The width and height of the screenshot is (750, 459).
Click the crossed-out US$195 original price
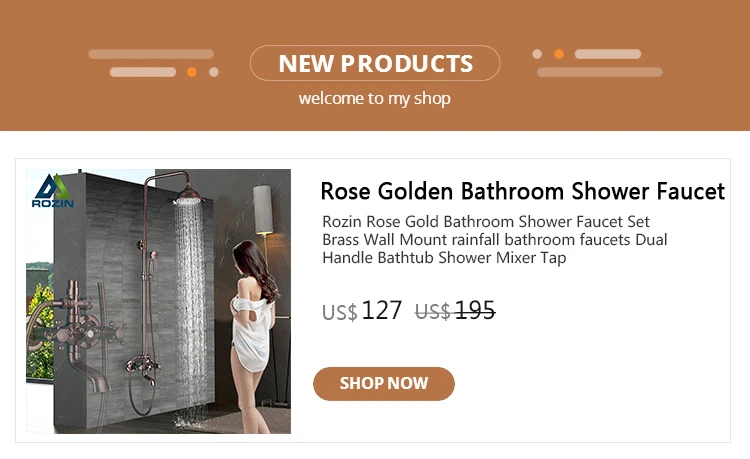tap(455, 311)
